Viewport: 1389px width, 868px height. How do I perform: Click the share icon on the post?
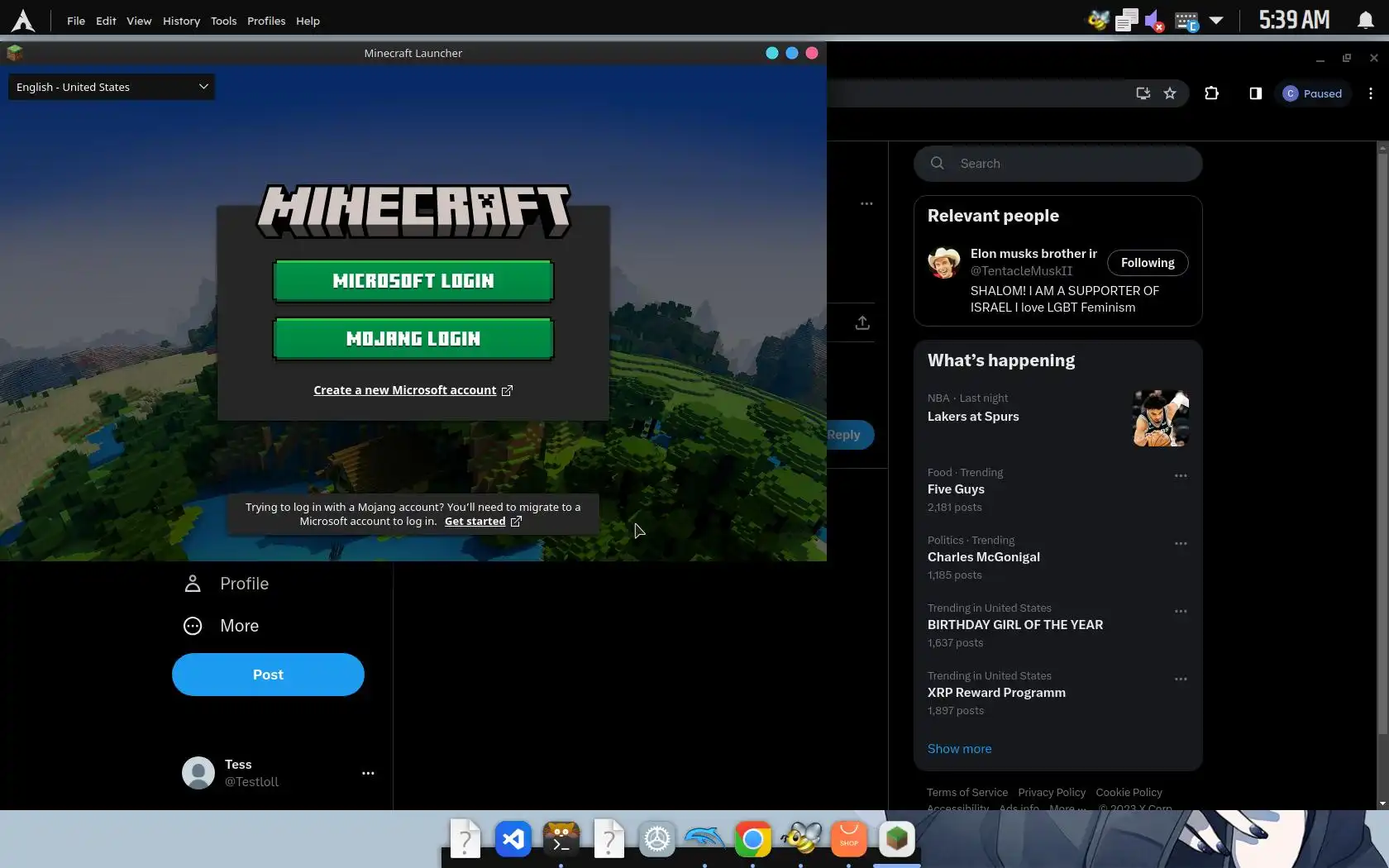point(862,322)
